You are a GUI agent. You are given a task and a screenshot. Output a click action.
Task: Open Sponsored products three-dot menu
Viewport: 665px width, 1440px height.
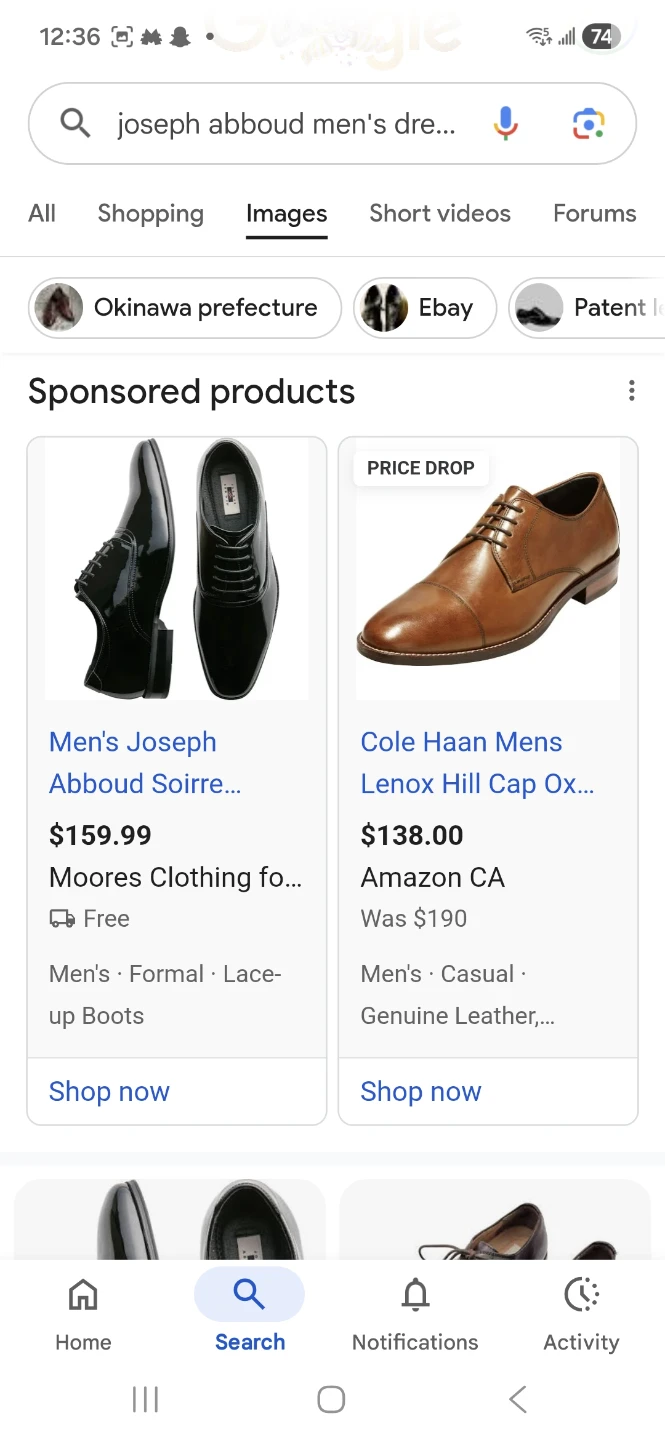pos(631,391)
